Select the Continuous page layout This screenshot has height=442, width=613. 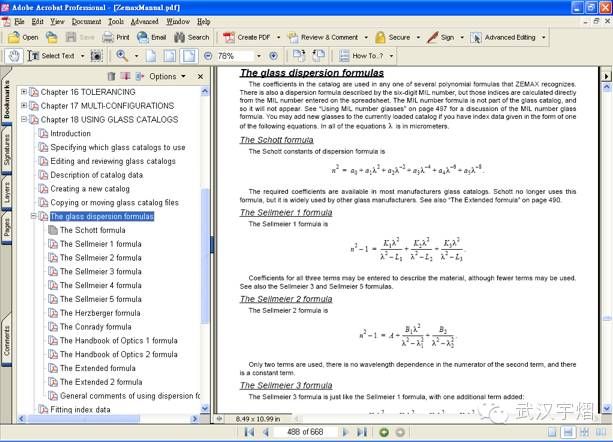point(568,432)
